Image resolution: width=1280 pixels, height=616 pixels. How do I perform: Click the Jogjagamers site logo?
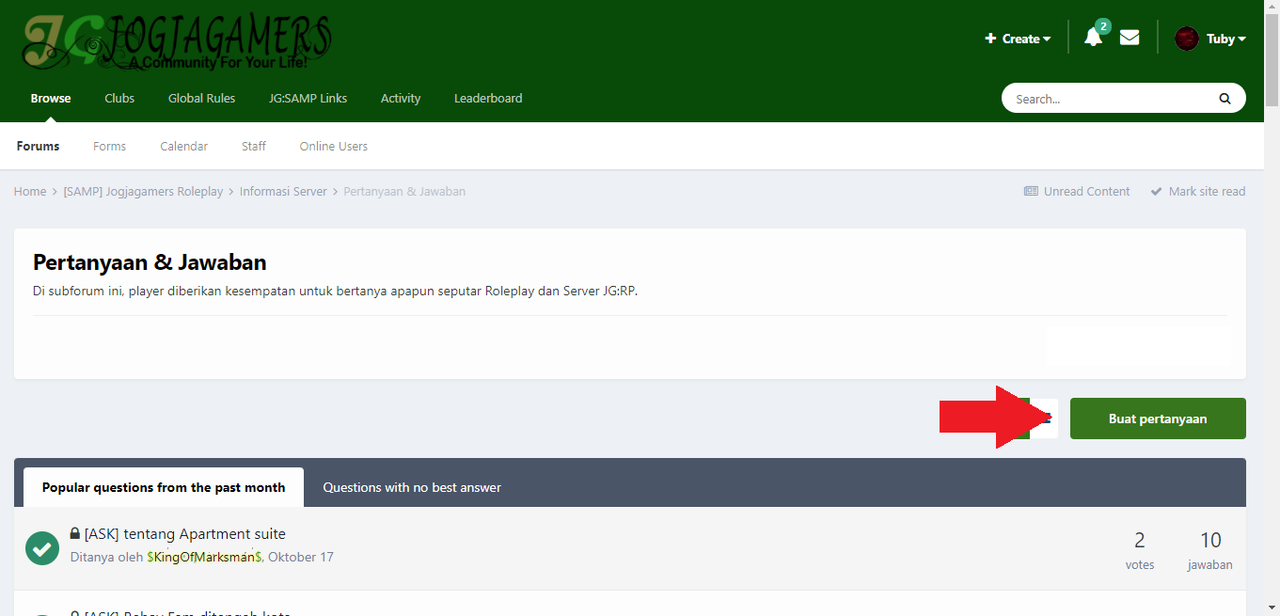177,42
